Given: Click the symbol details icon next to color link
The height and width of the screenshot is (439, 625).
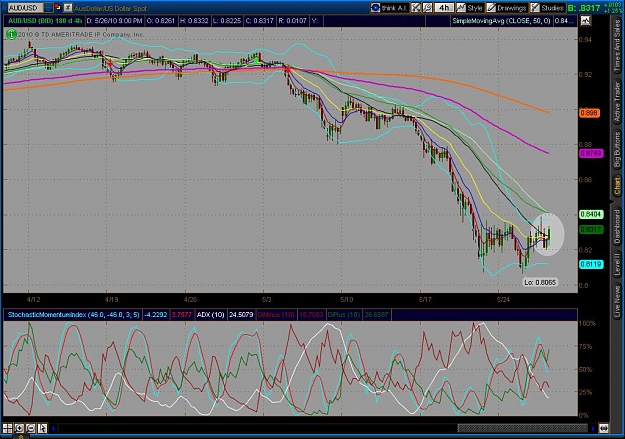Looking at the screenshot, I should pos(68,7).
